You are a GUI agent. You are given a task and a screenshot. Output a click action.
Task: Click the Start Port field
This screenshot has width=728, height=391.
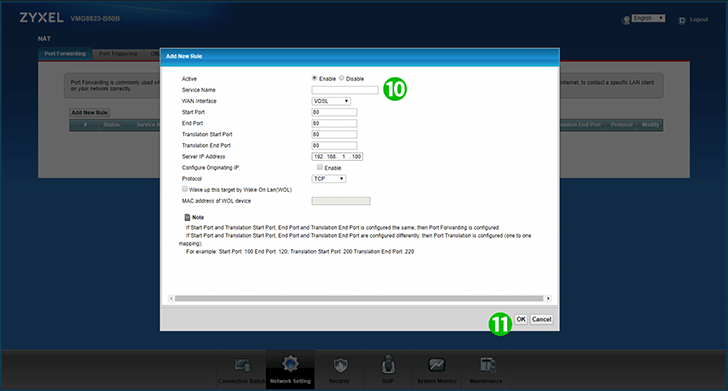click(334, 112)
